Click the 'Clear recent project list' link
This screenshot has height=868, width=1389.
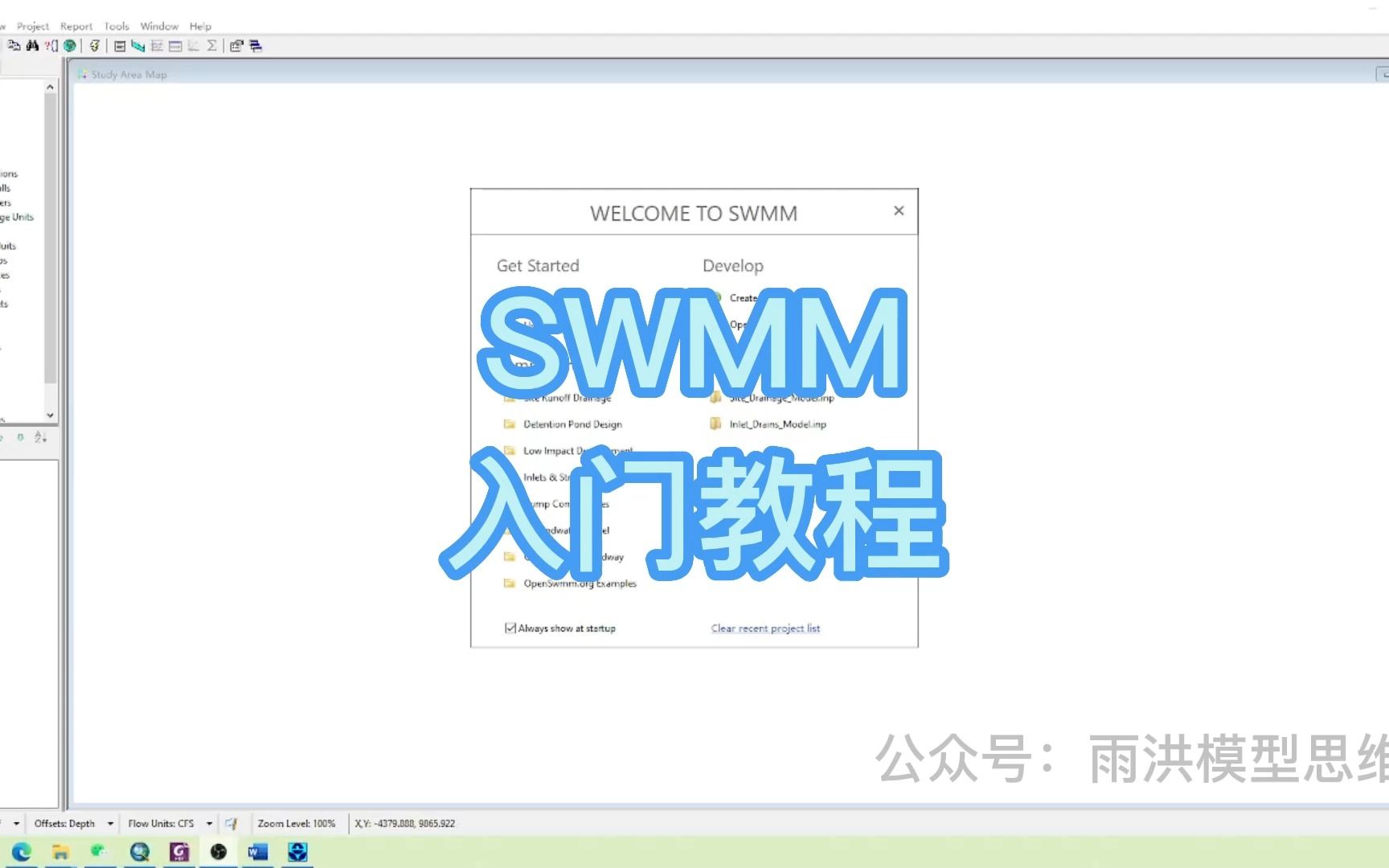pyautogui.click(x=764, y=628)
